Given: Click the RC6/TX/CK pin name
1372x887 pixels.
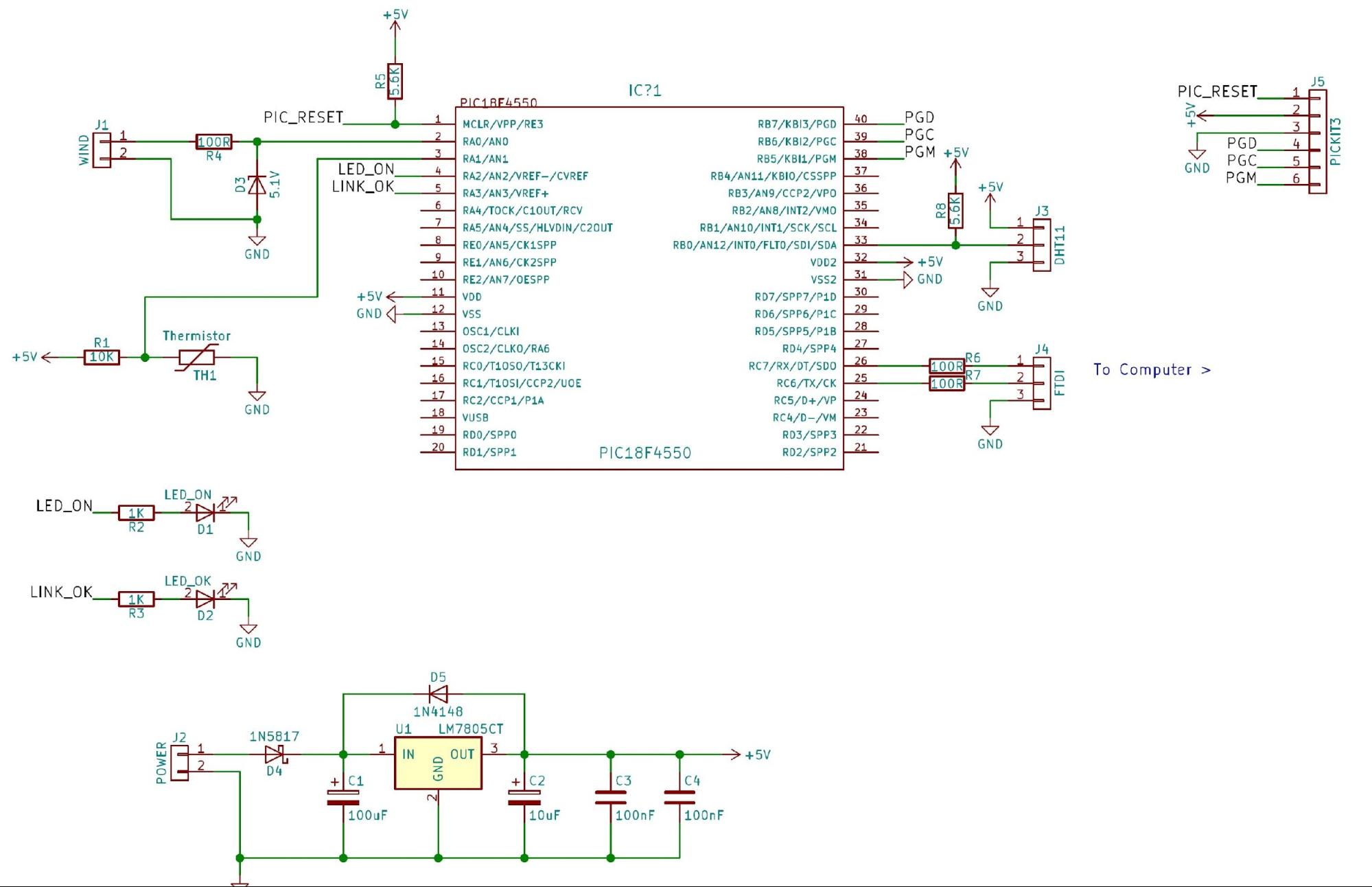Looking at the screenshot, I should [806, 383].
